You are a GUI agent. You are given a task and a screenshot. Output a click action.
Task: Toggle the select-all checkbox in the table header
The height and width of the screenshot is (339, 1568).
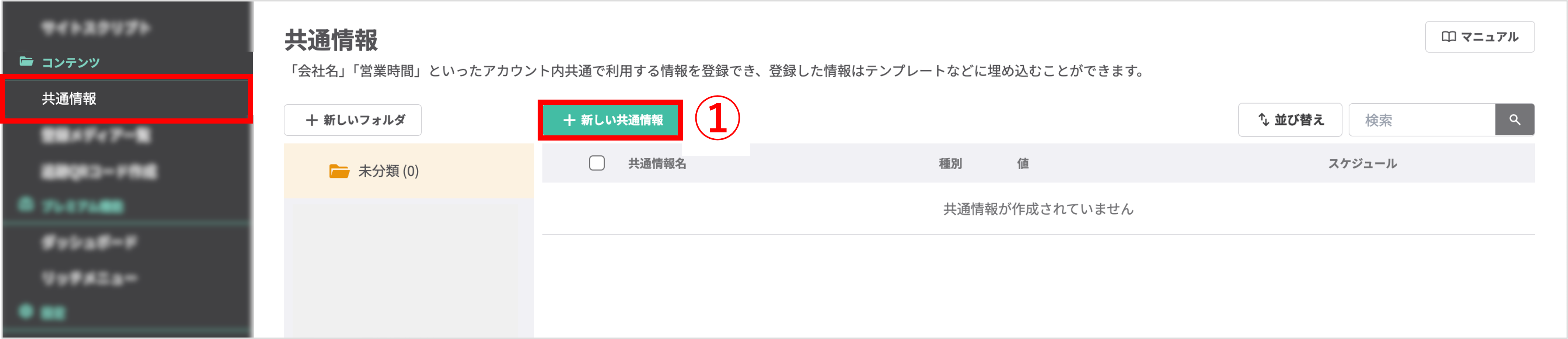click(596, 163)
